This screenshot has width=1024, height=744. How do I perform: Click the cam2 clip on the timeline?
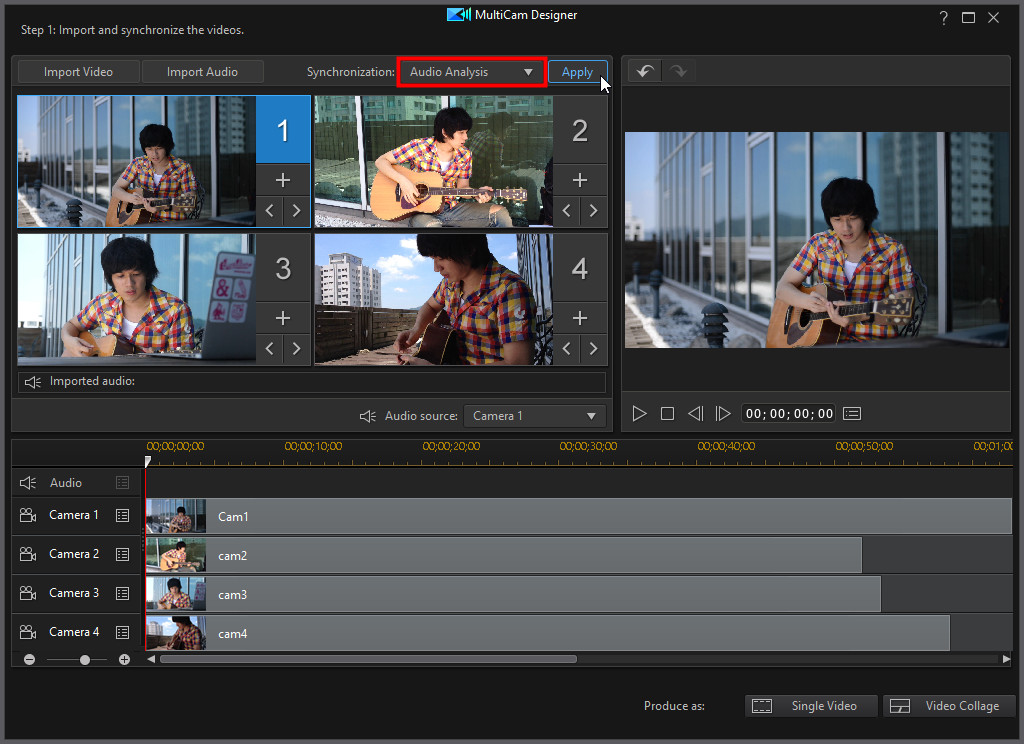coord(500,555)
